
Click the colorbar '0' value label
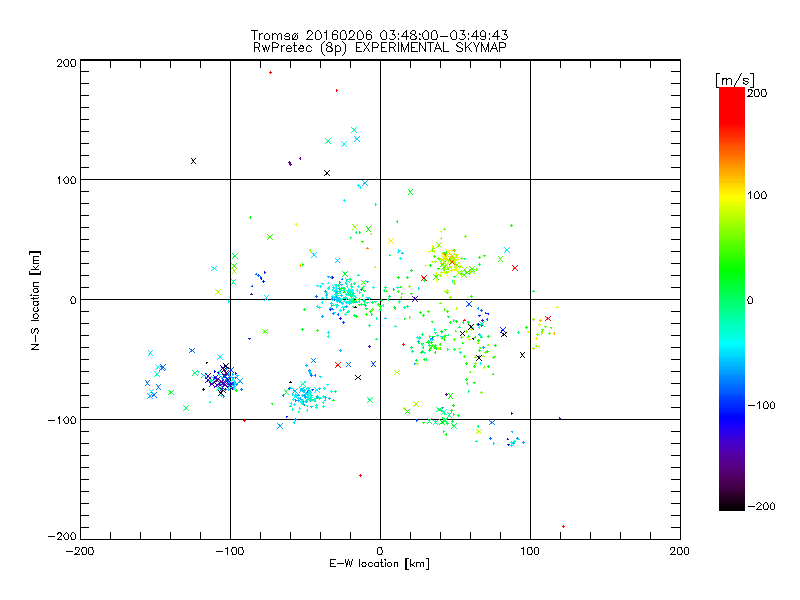[750, 301]
